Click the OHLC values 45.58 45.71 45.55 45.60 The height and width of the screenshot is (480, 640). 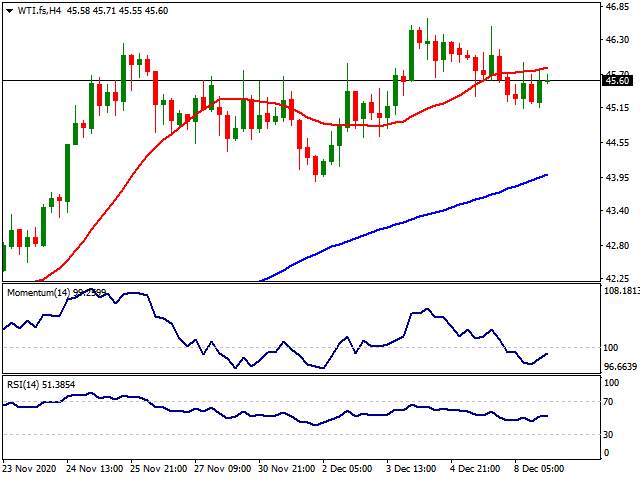click(118, 11)
